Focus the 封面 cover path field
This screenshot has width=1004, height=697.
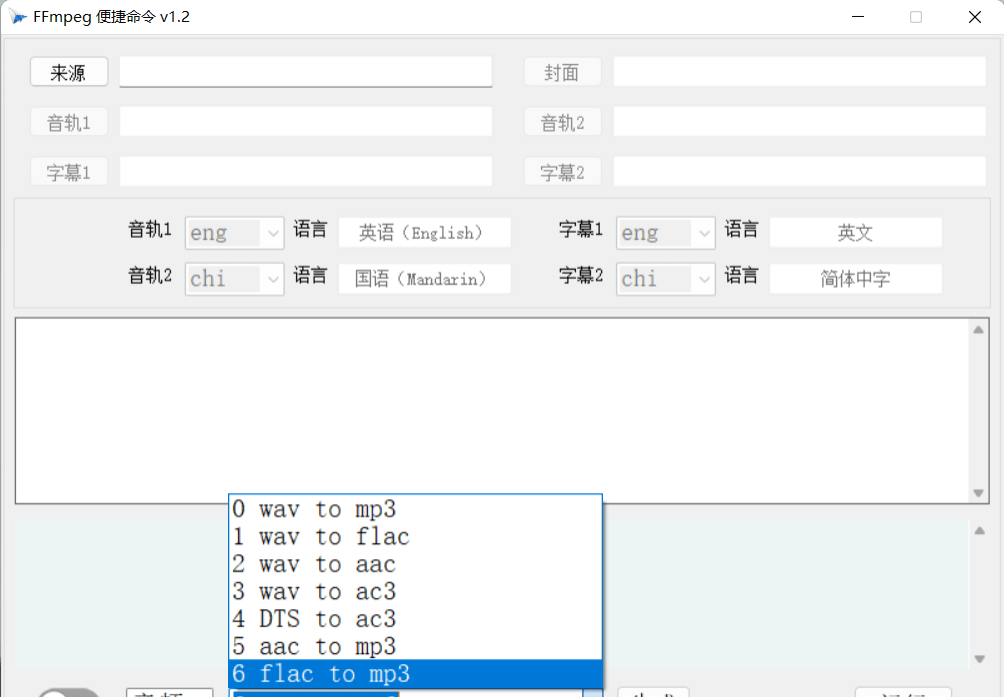point(799,72)
